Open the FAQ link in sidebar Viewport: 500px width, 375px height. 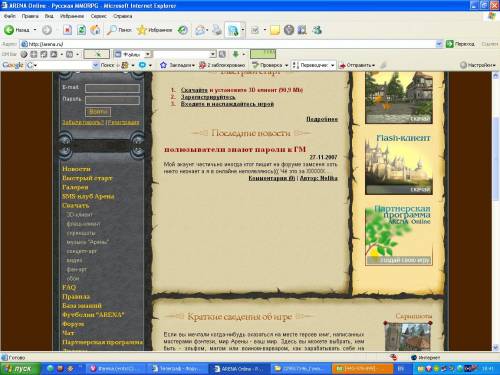coord(69,287)
